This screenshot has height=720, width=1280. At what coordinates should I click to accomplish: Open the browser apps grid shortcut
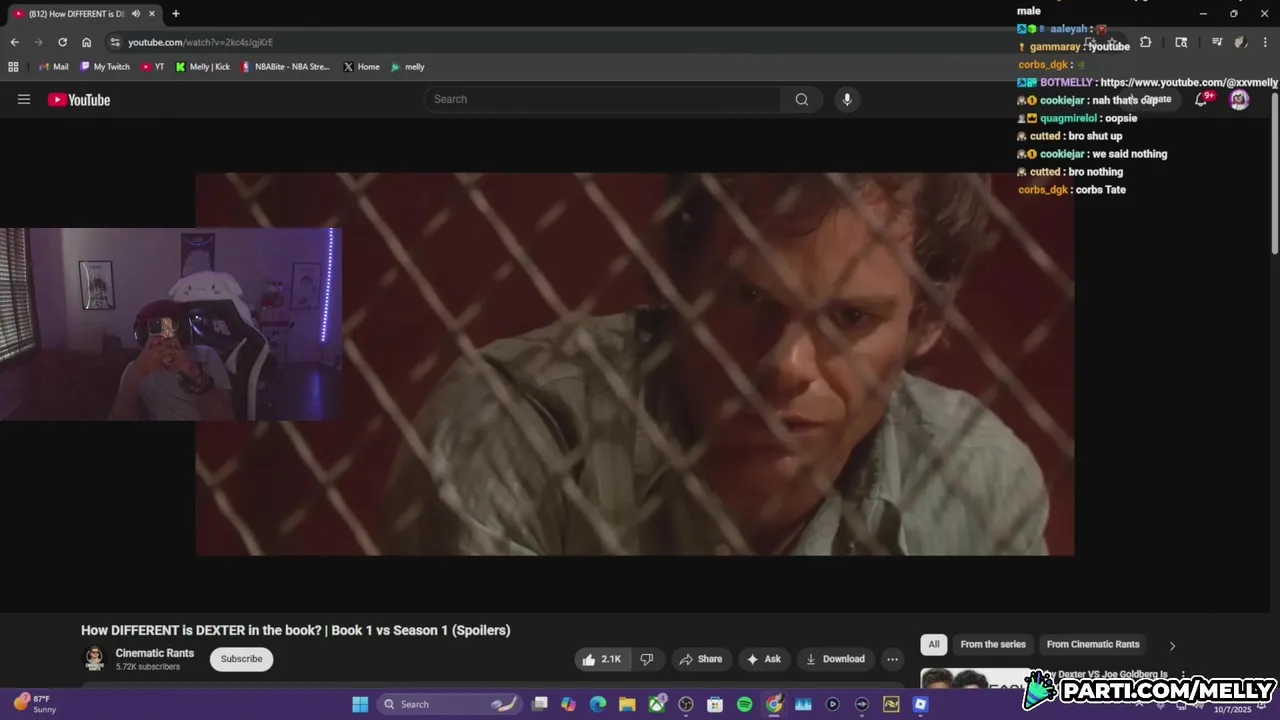[x=13, y=67]
